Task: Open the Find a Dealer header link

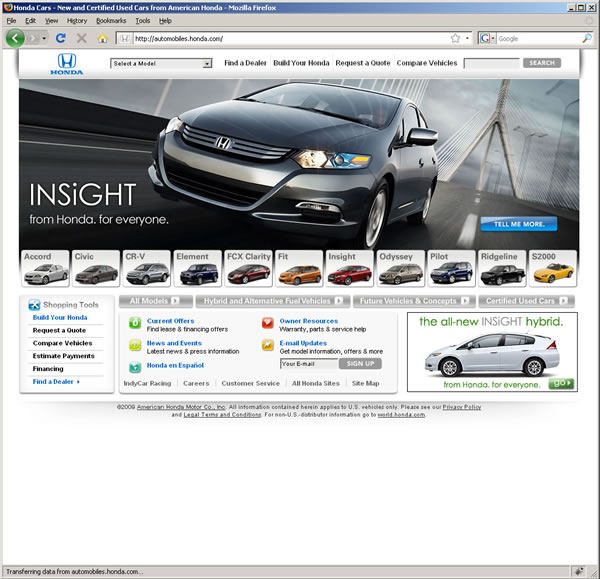Action: click(x=245, y=63)
